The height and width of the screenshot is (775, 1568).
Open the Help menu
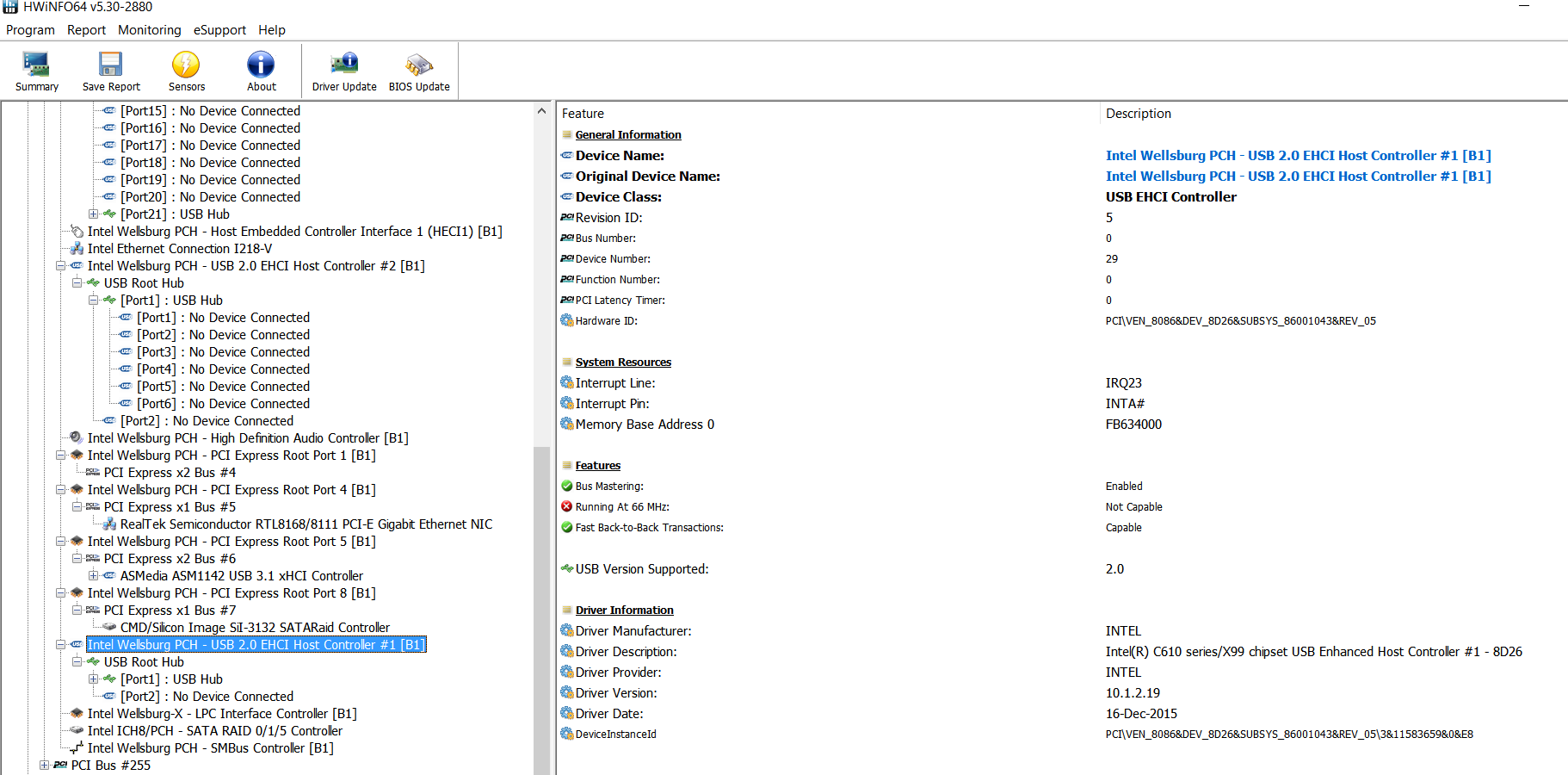coord(272,30)
